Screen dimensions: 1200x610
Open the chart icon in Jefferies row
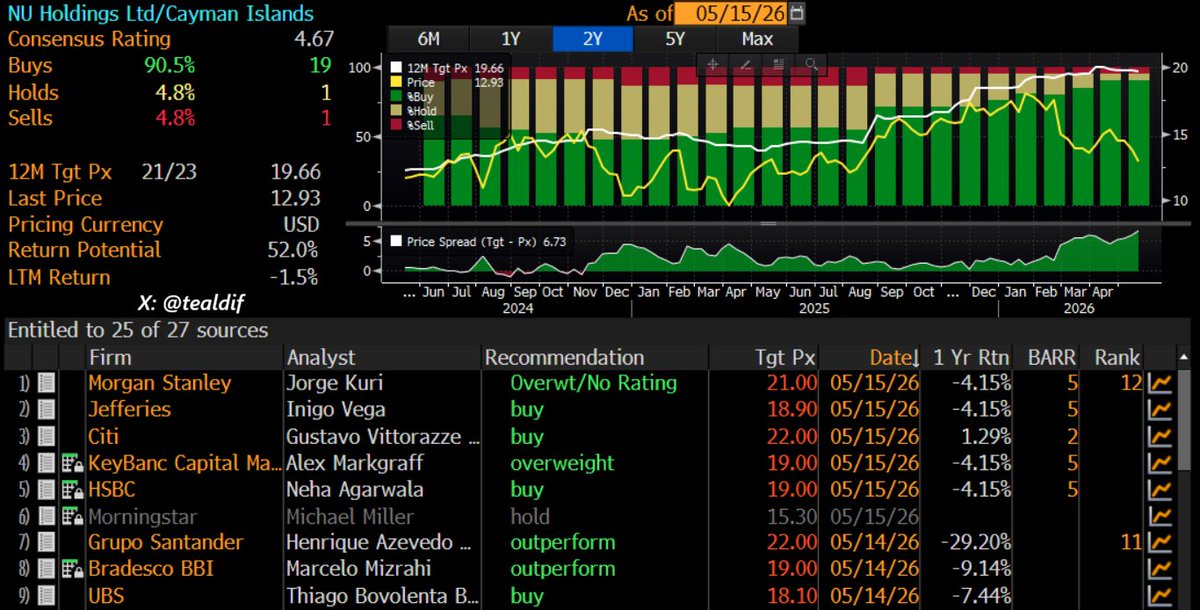tap(1160, 409)
